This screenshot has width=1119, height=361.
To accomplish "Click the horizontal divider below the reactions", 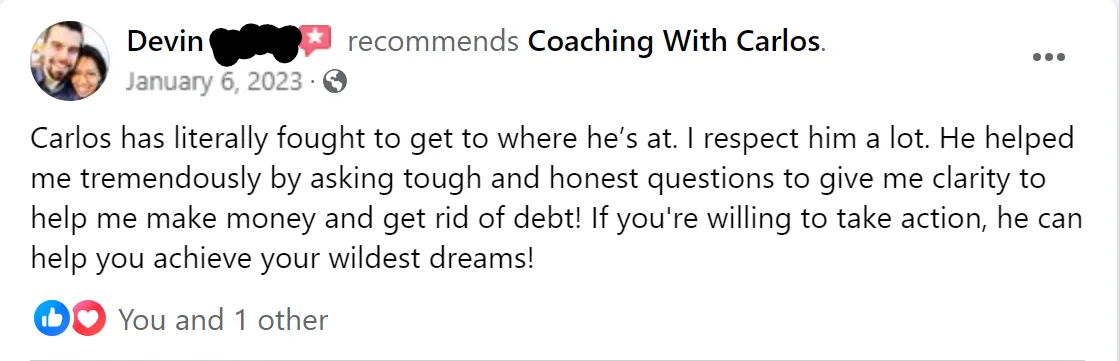I will 557,360.
